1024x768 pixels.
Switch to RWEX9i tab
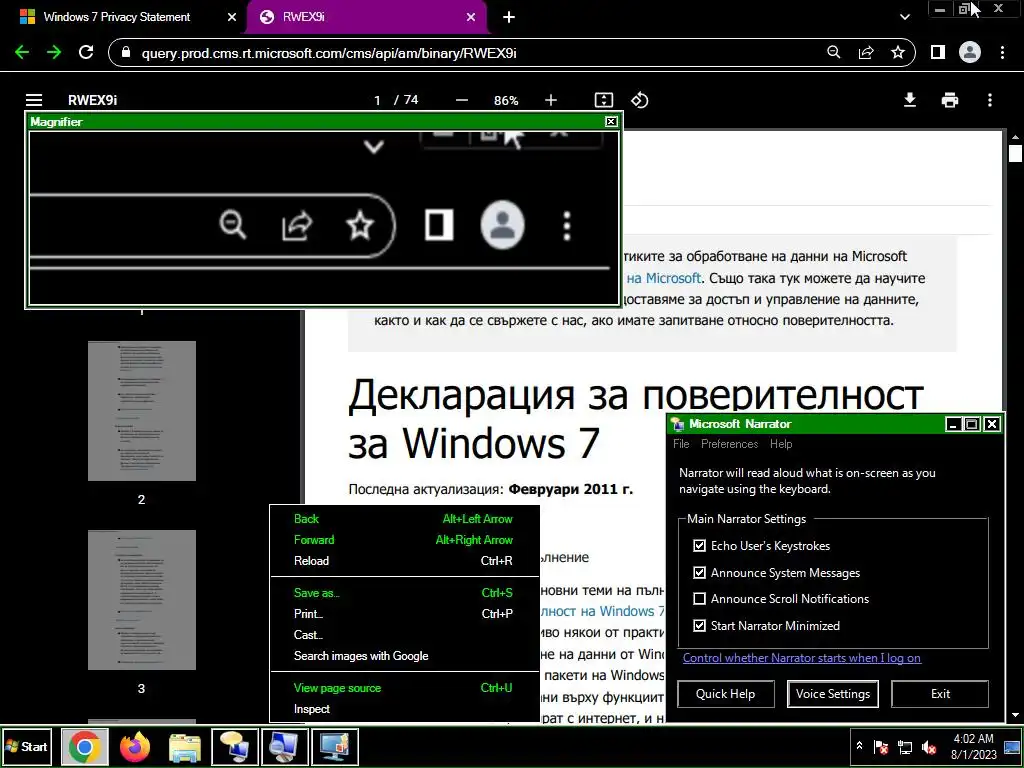pos(366,17)
